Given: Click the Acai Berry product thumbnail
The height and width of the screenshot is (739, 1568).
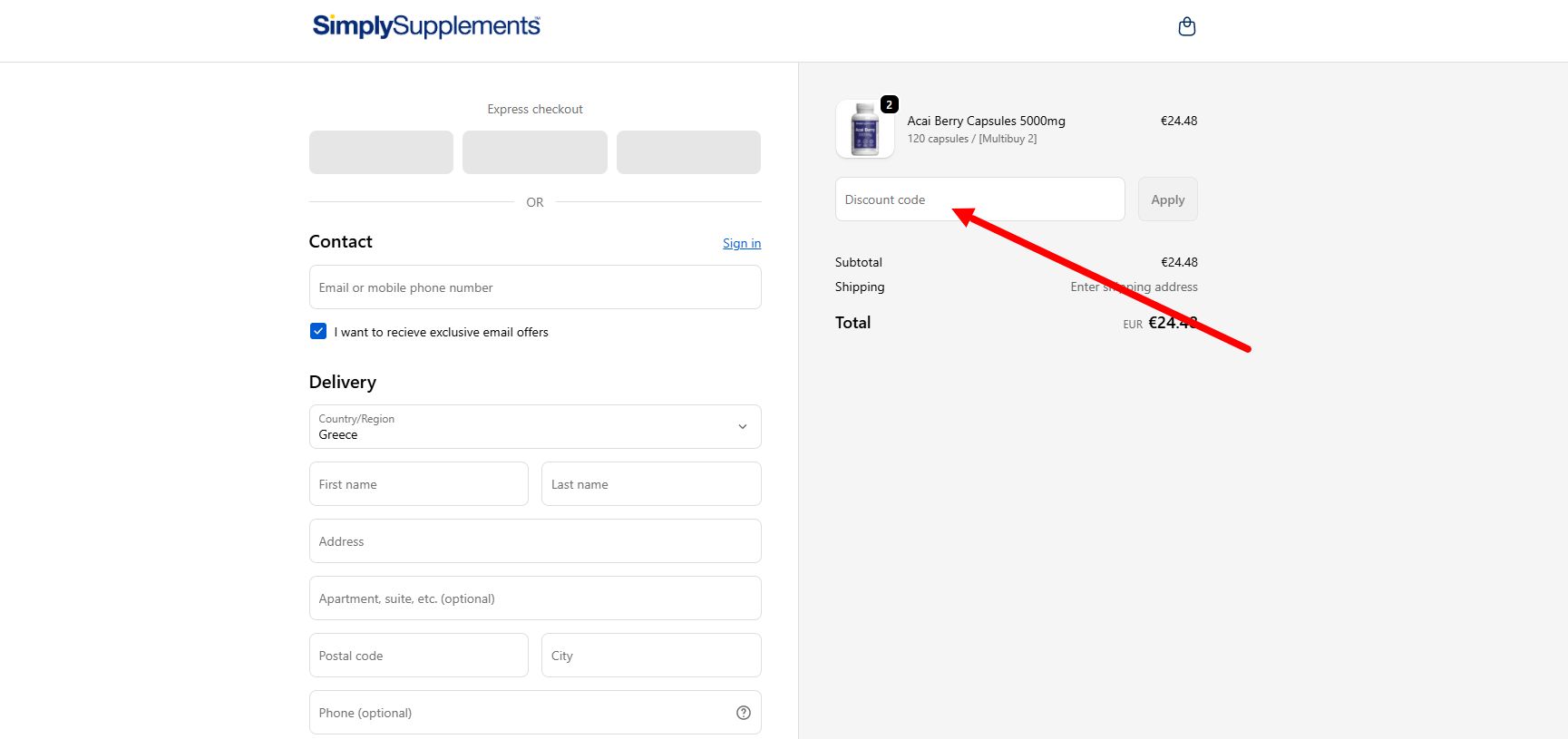Looking at the screenshot, I should point(864,129).
